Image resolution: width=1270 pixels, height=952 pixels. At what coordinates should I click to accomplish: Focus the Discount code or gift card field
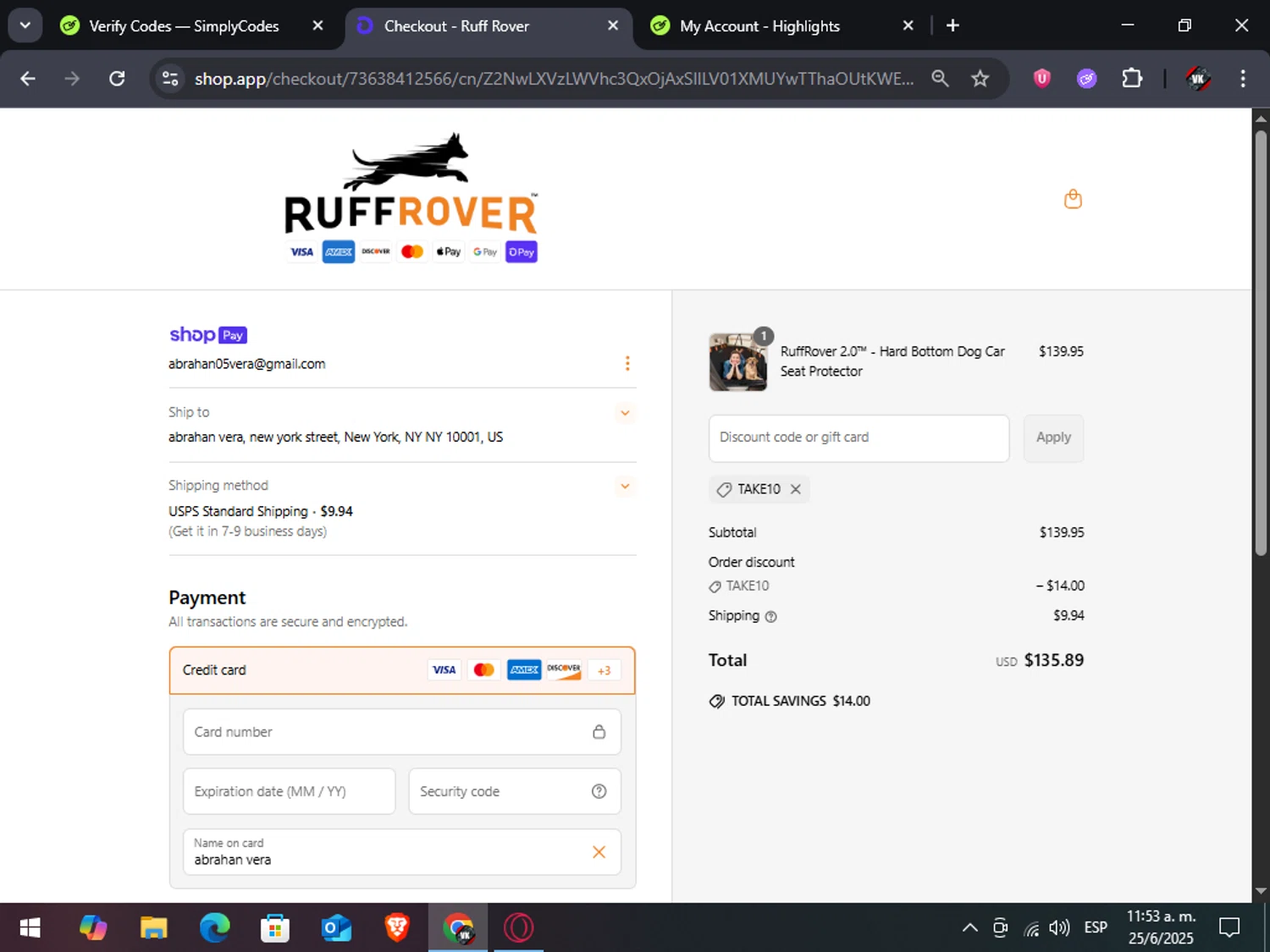(x=859, y=437)
